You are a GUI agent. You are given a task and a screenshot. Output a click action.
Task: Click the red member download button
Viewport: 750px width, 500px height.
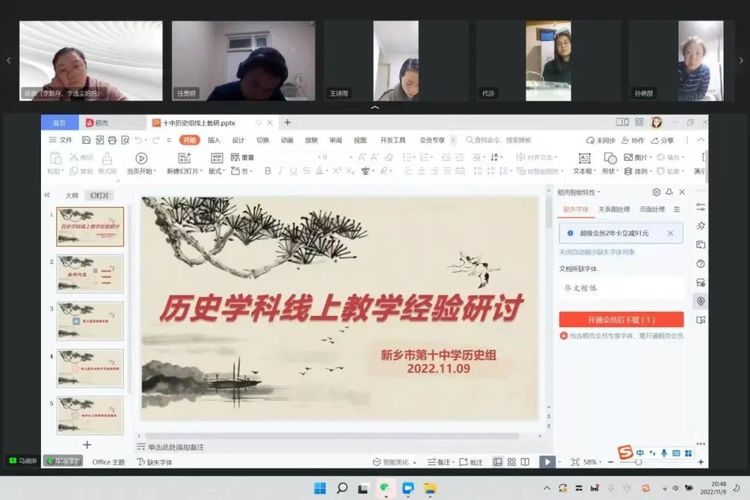click(x=621, y=319)
